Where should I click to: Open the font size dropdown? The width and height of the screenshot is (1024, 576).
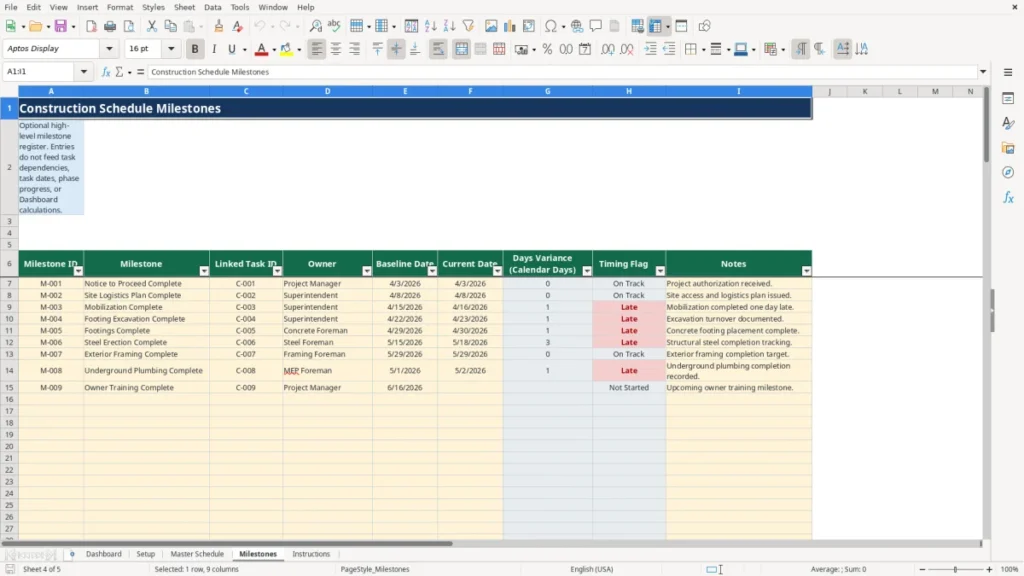pos(171,49)
